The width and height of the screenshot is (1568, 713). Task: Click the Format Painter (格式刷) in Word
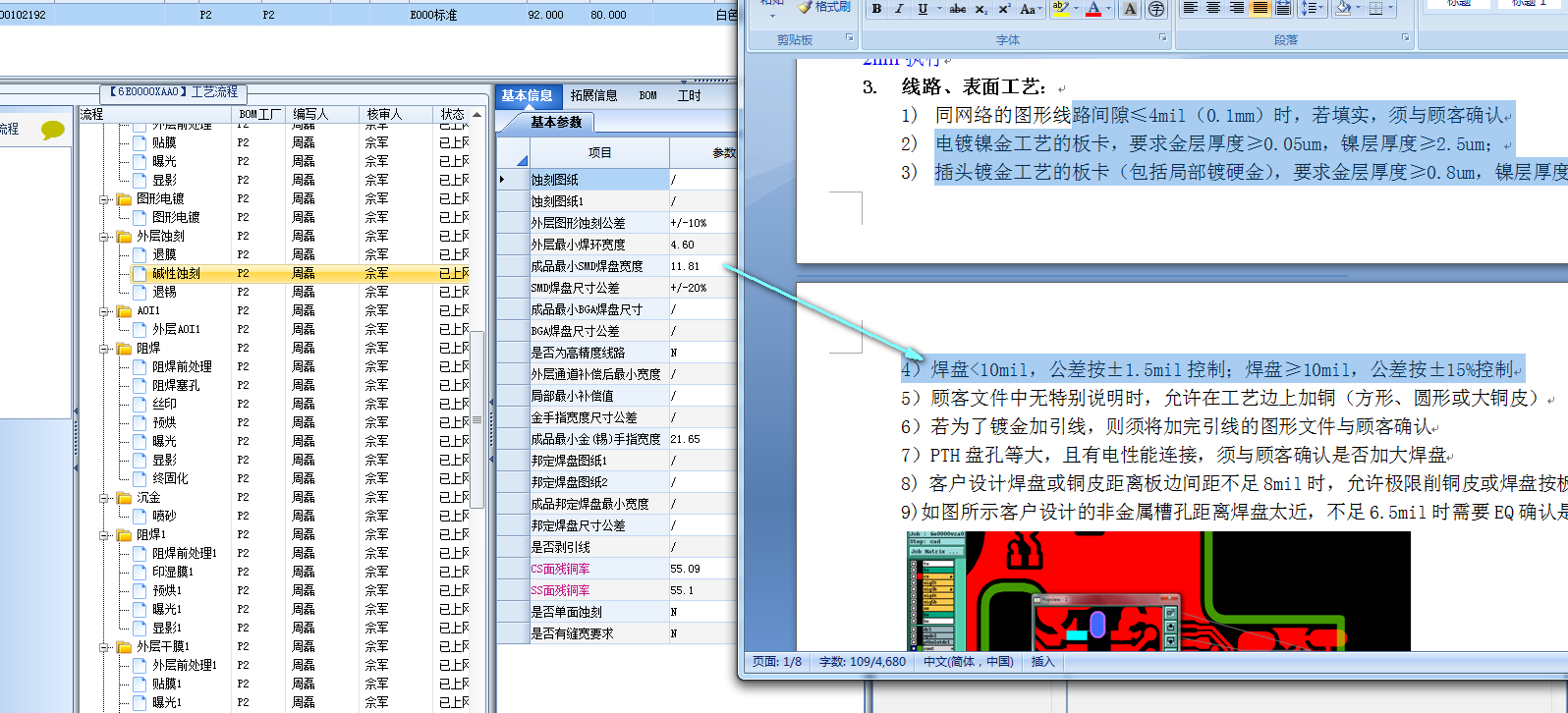823,7
